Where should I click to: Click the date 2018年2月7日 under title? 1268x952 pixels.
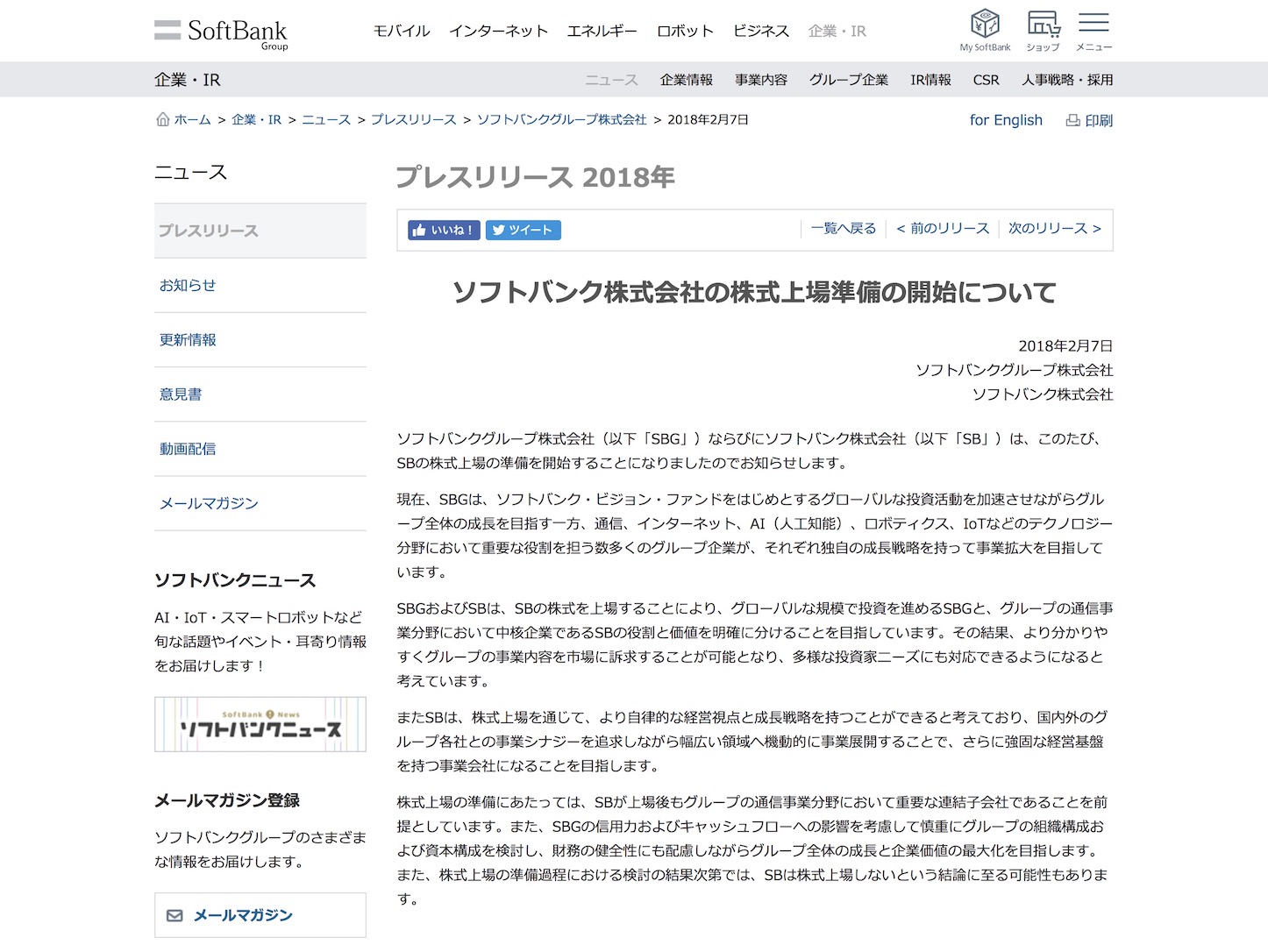[x=1065, y=345]
